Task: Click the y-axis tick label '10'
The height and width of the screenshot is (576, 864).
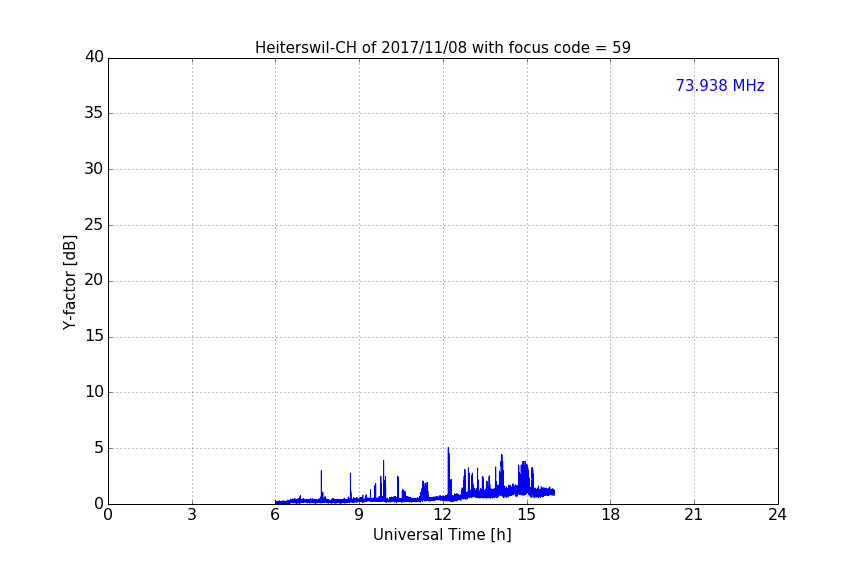Action: (x=94, y=392)
